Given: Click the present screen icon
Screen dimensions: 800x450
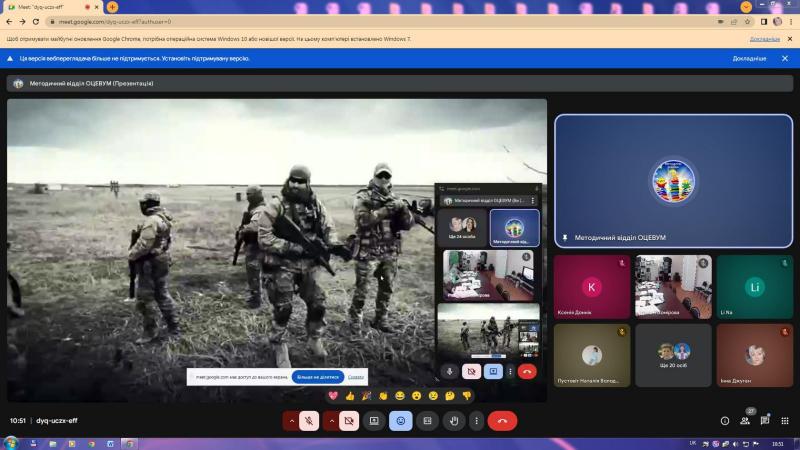Looking at the screenshot, I should [x=374, y=421].
